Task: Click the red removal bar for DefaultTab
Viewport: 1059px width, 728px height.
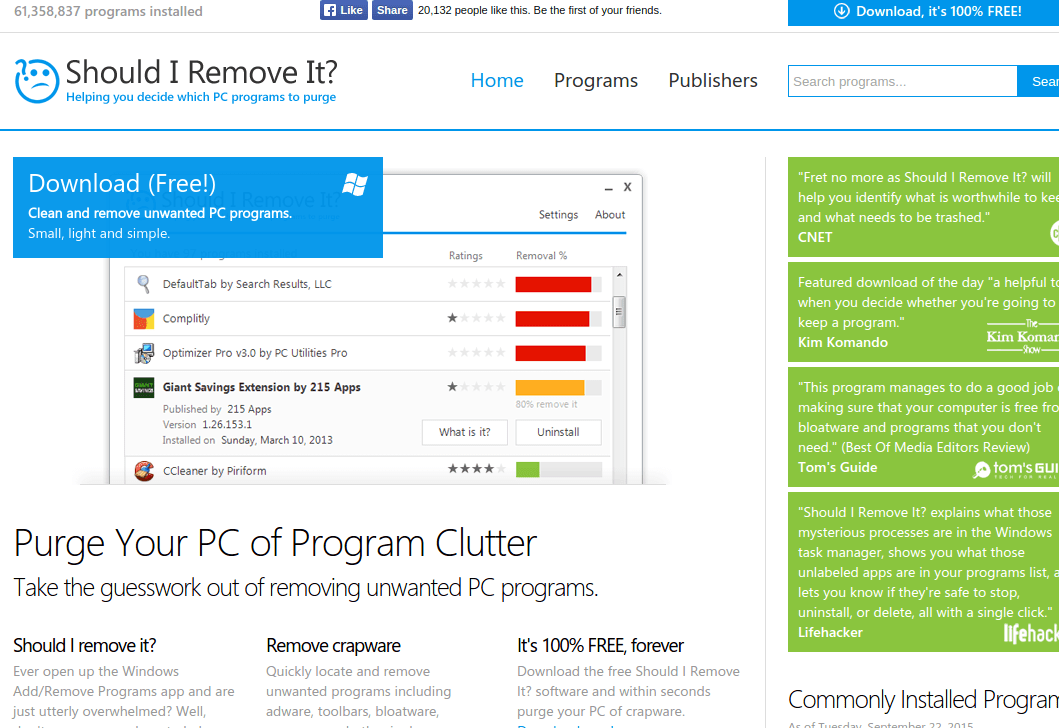Action: pos(553,284)
